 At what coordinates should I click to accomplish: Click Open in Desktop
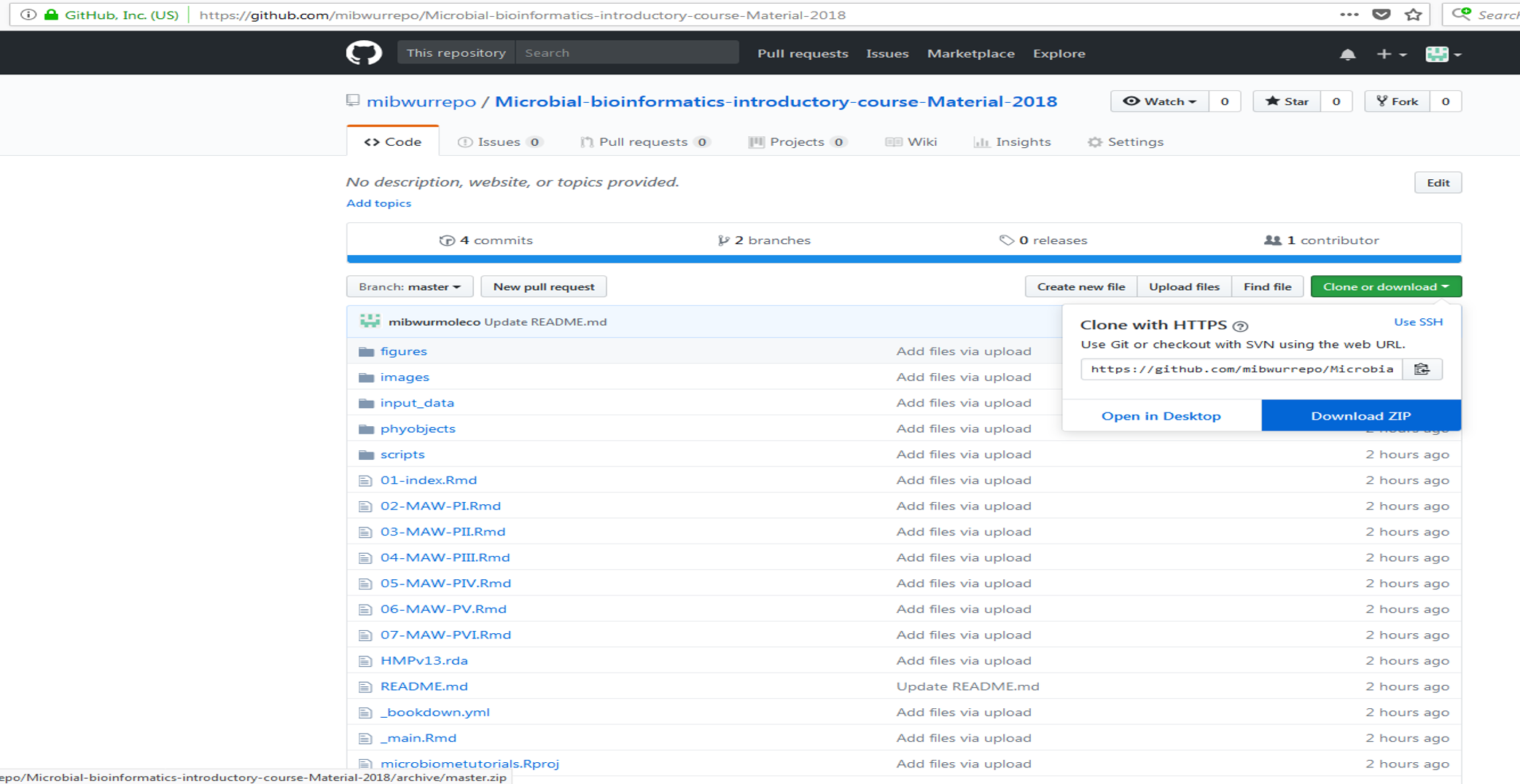[1161, 416]
